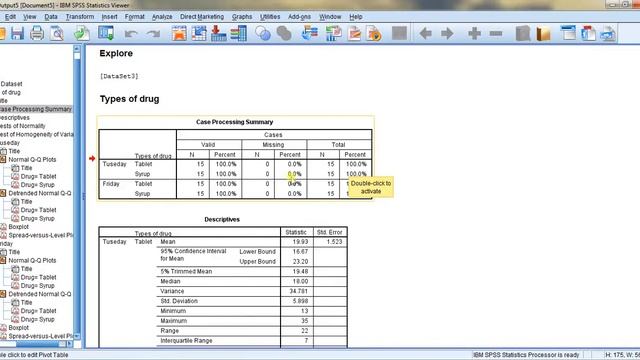Open the Edit menu
The width and height of the screenshot is (640, 360).
[x=10, y=17]
